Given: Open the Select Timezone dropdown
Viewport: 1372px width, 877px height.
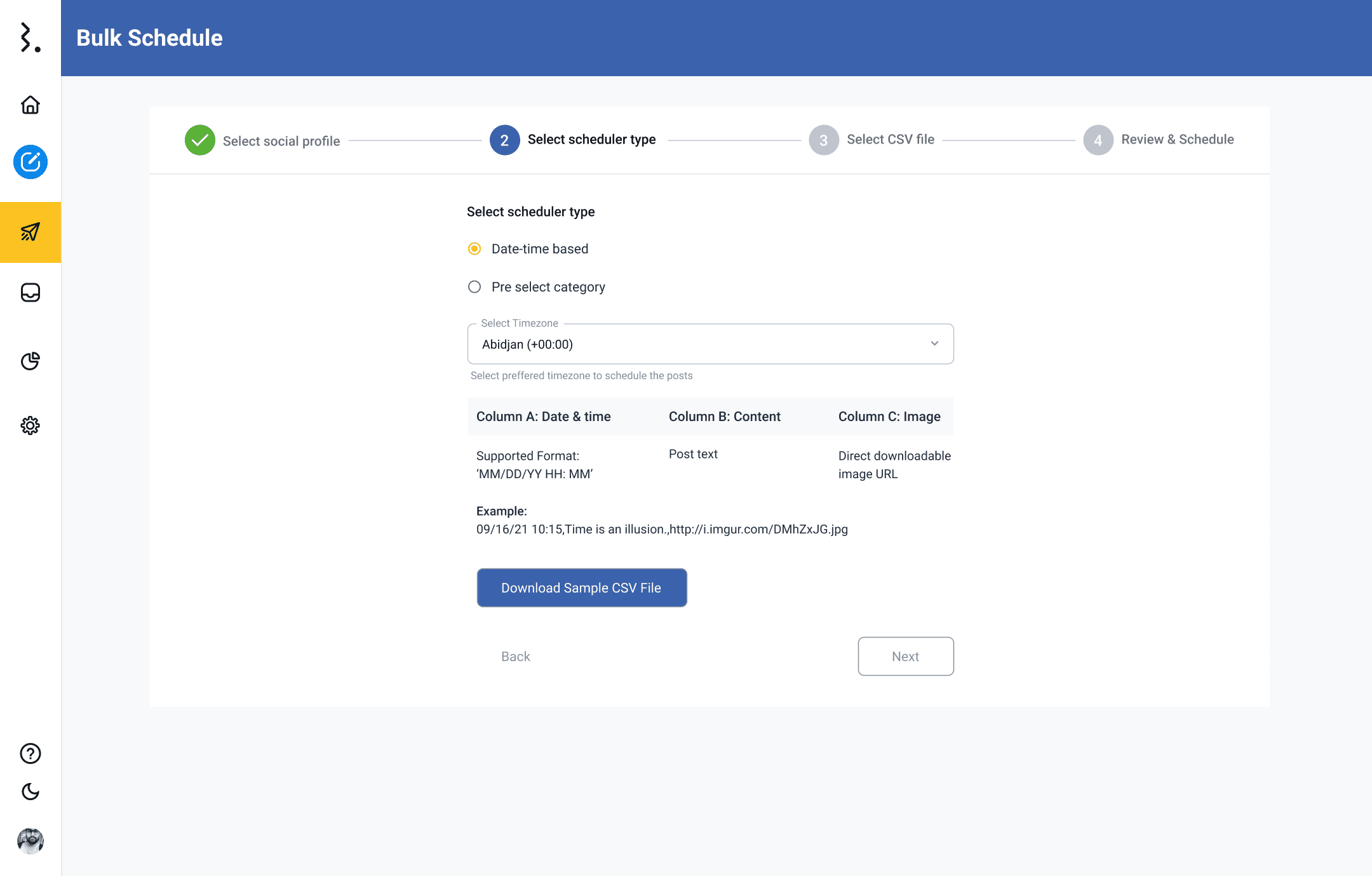Looking at the screenshot, I should click(x=710, y=344).
